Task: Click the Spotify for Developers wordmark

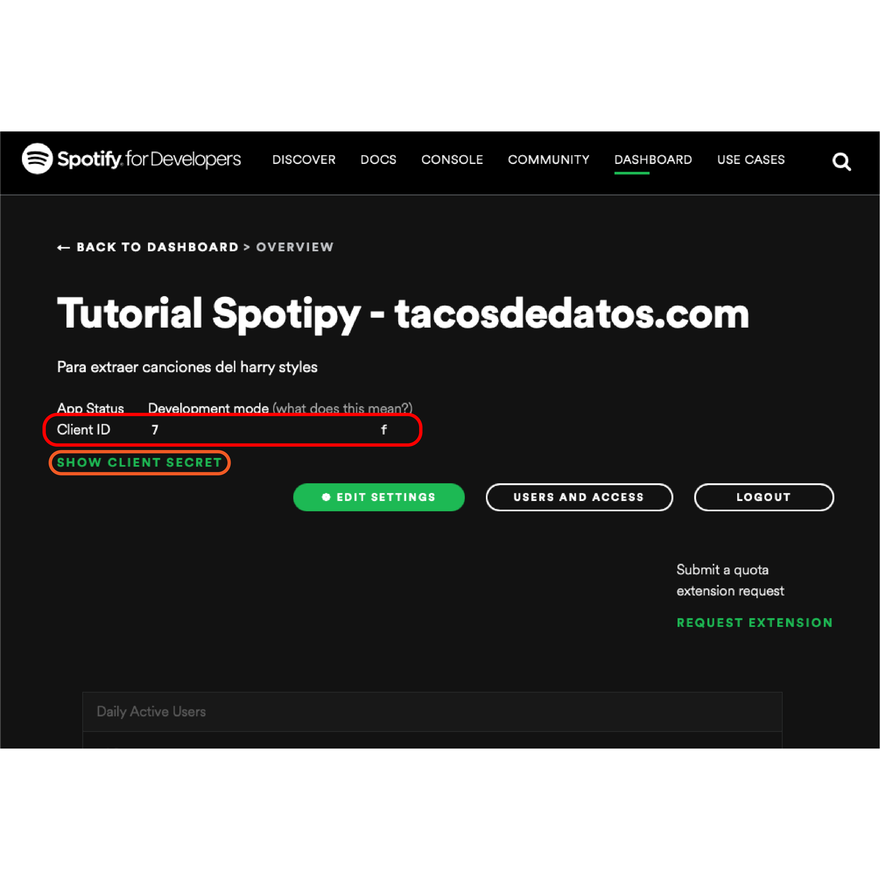Action: (x=149, y=159)
